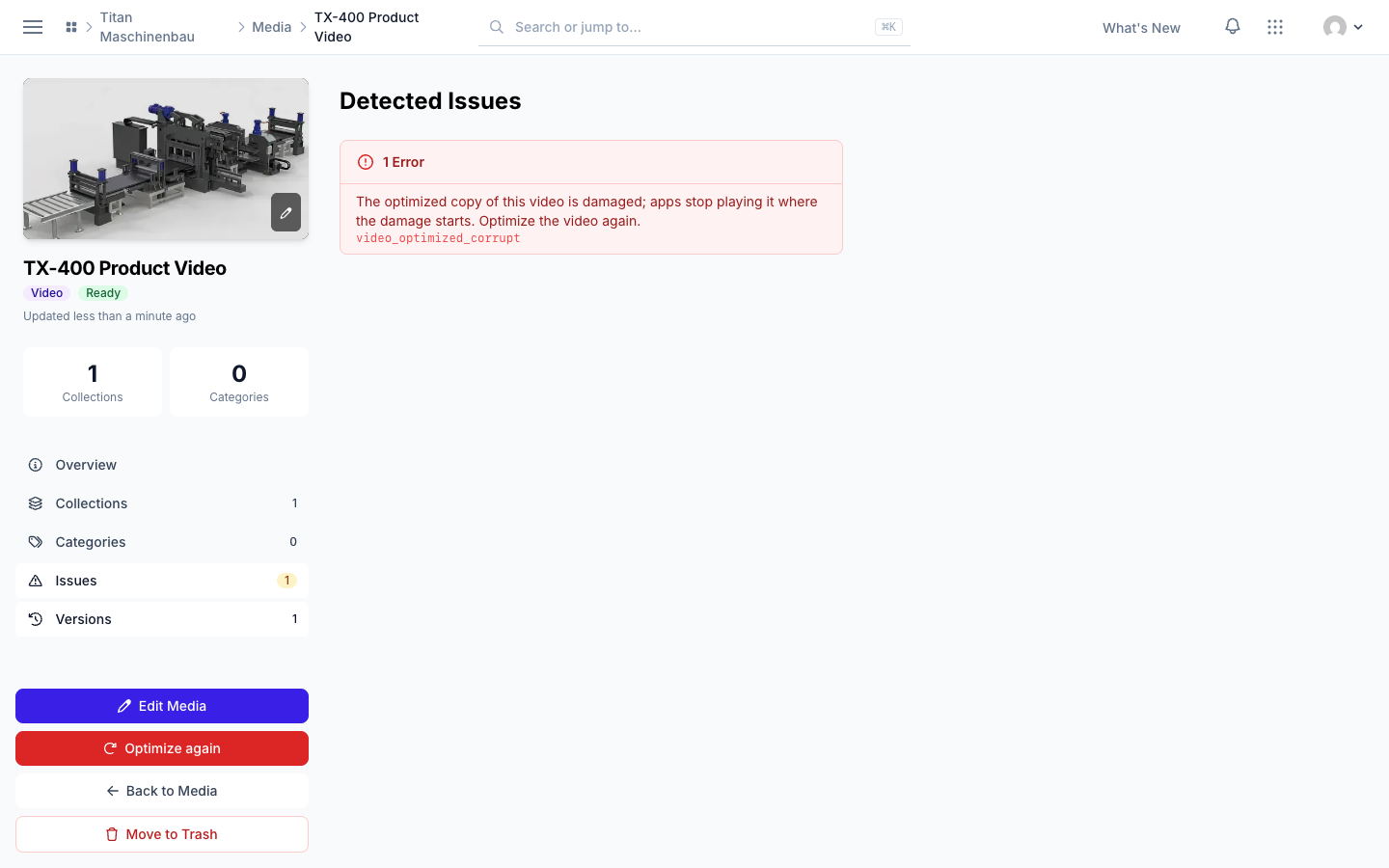The image size is (1389, 868).
Task: Go to Titan Maschinenbau breadcrumb
Action: pos(148,27)
